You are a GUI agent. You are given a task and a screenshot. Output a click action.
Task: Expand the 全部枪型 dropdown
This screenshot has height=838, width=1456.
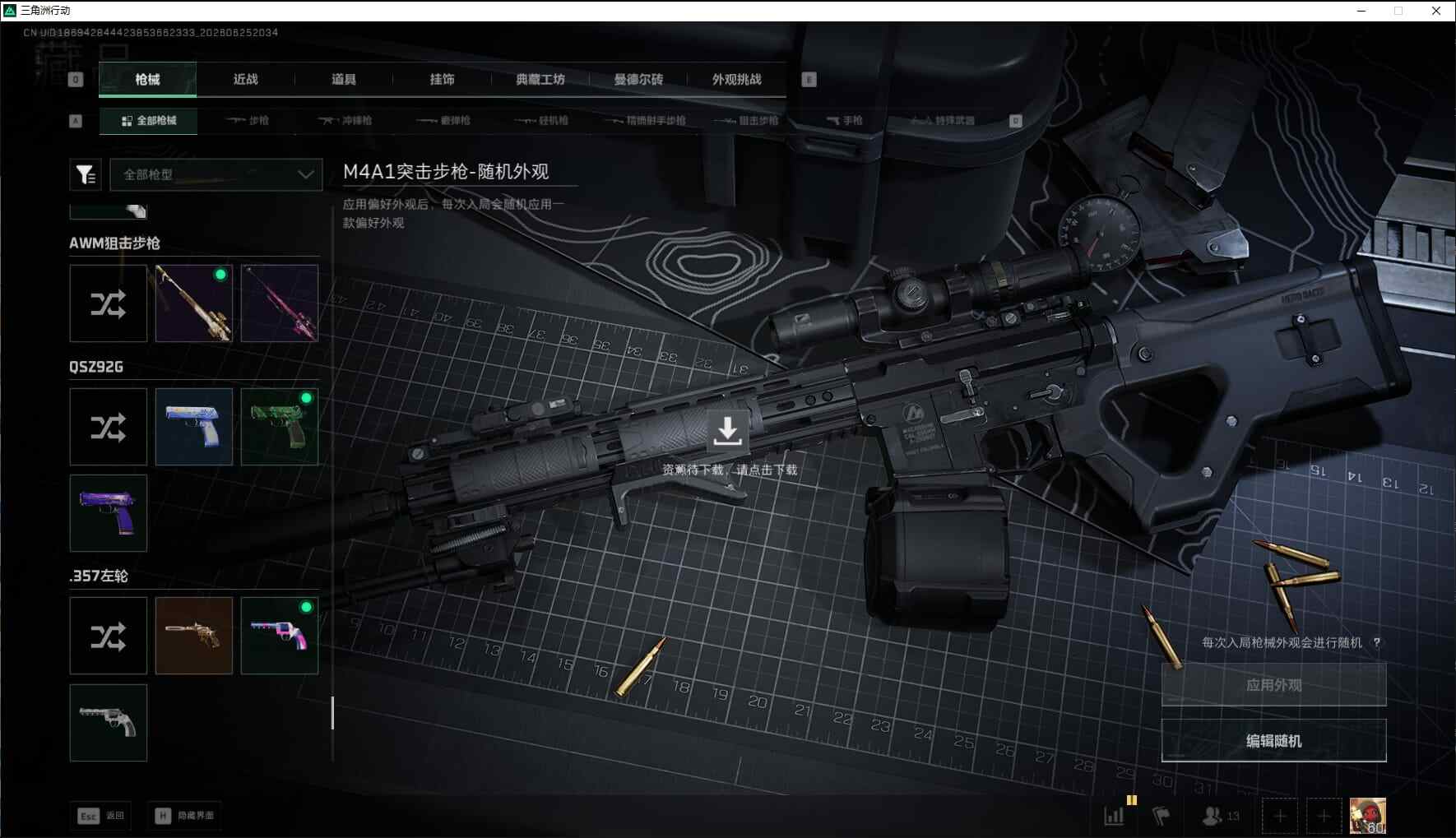pyautogui.click(x=216, y=174)
